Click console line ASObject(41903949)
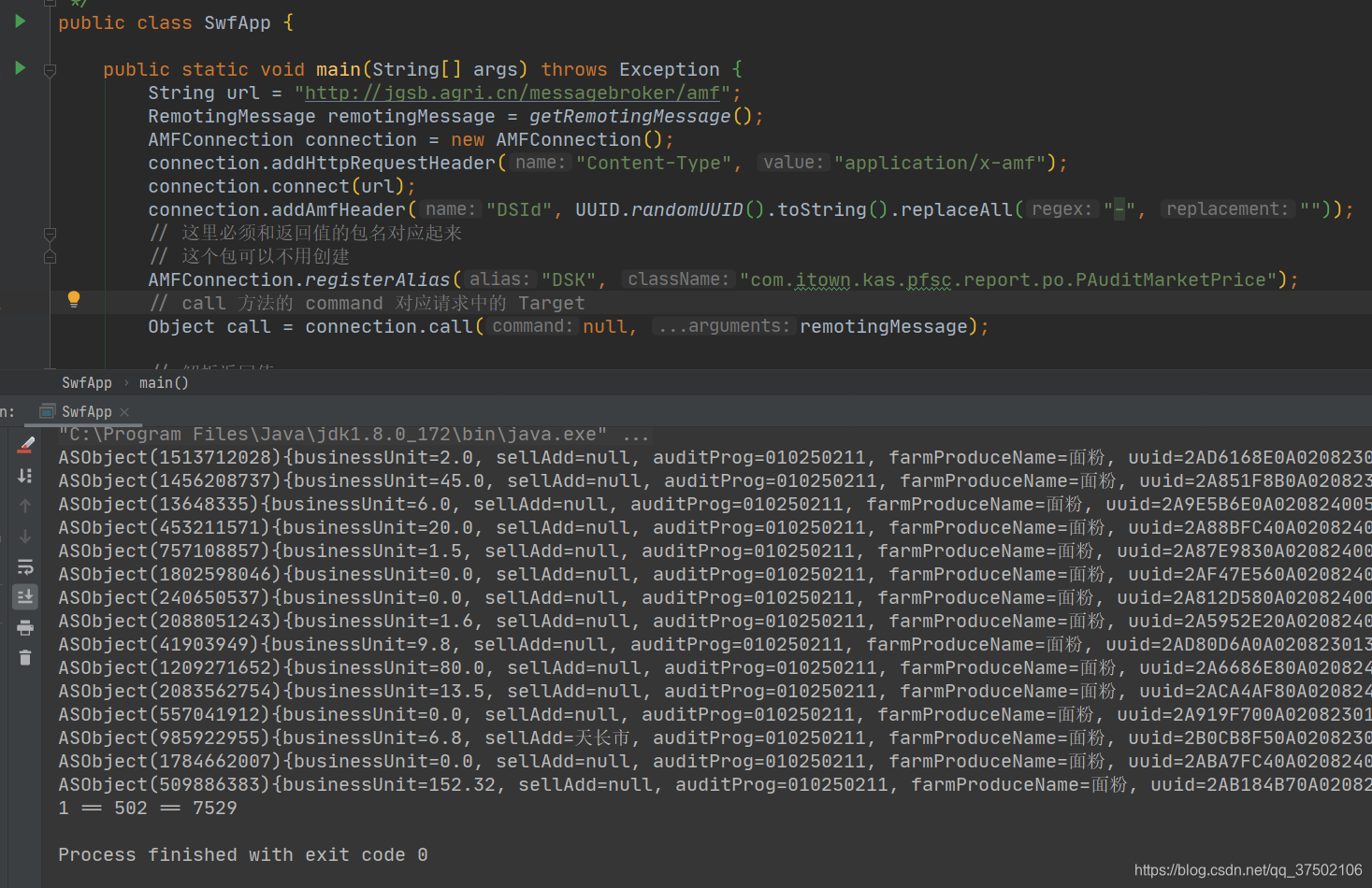1372x888 pixels. click(x=715, y=644)
